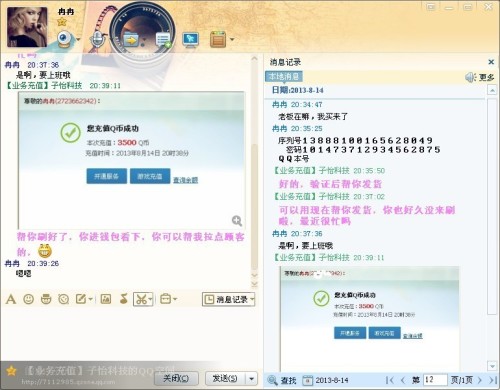Viewport: 500px width, 390px height.
Task: Open the recharge success image in chat
Action: 132,160
